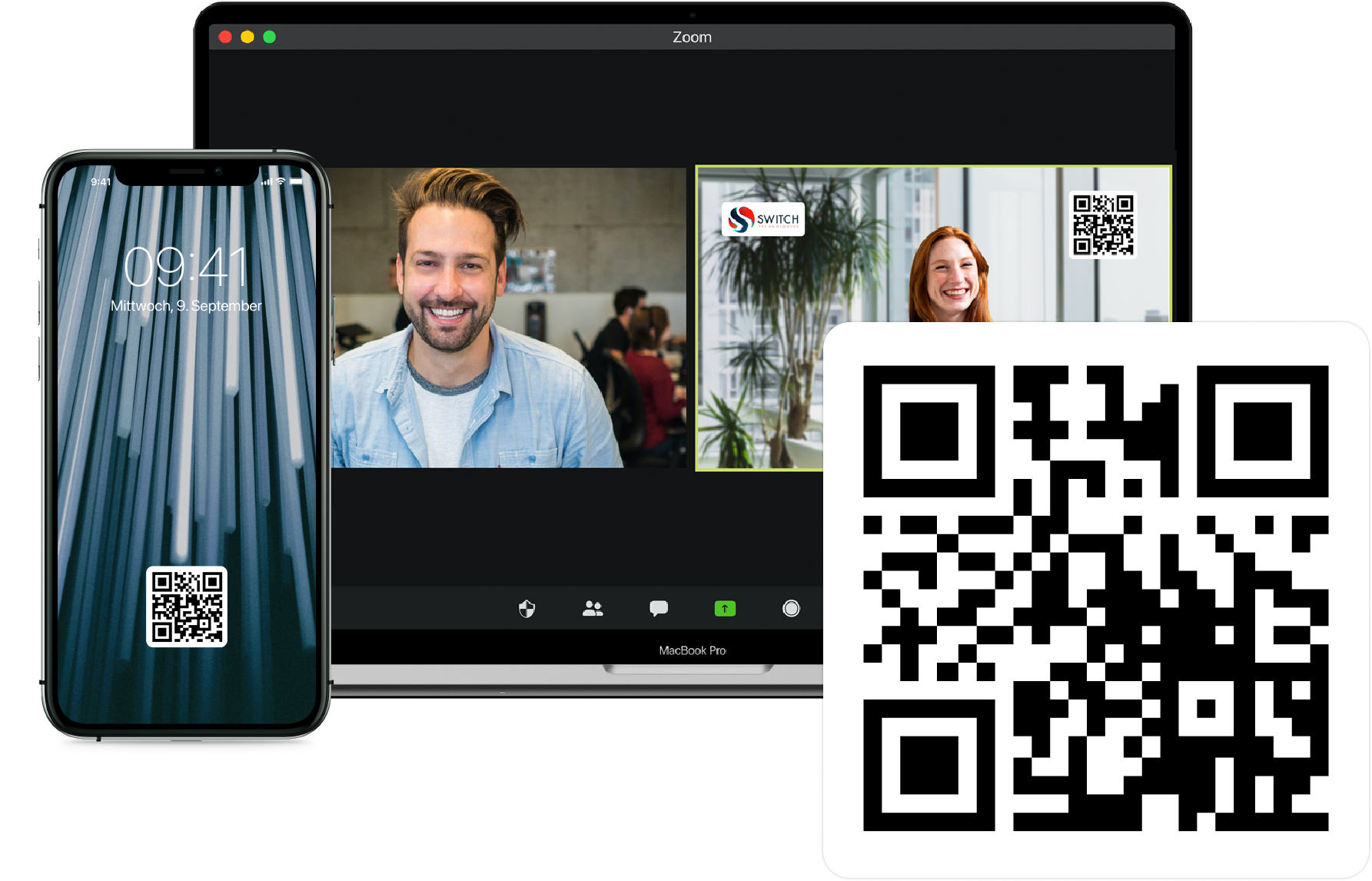Tap the small 9:41 time in phone status bar
1372x881 pixels.
tap(101, 182)
